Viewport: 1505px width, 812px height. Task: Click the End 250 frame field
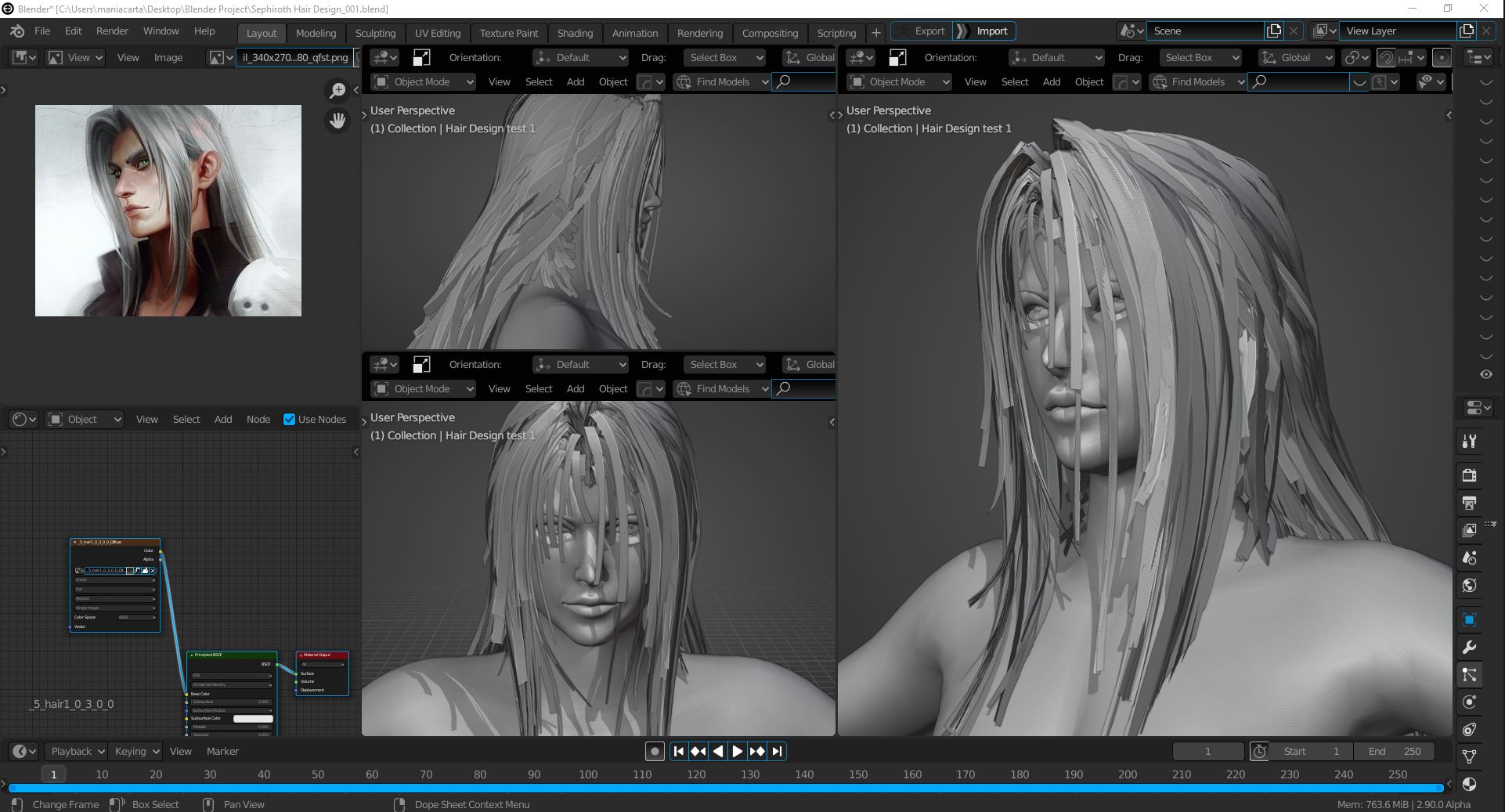click(x=1394, y=752)
